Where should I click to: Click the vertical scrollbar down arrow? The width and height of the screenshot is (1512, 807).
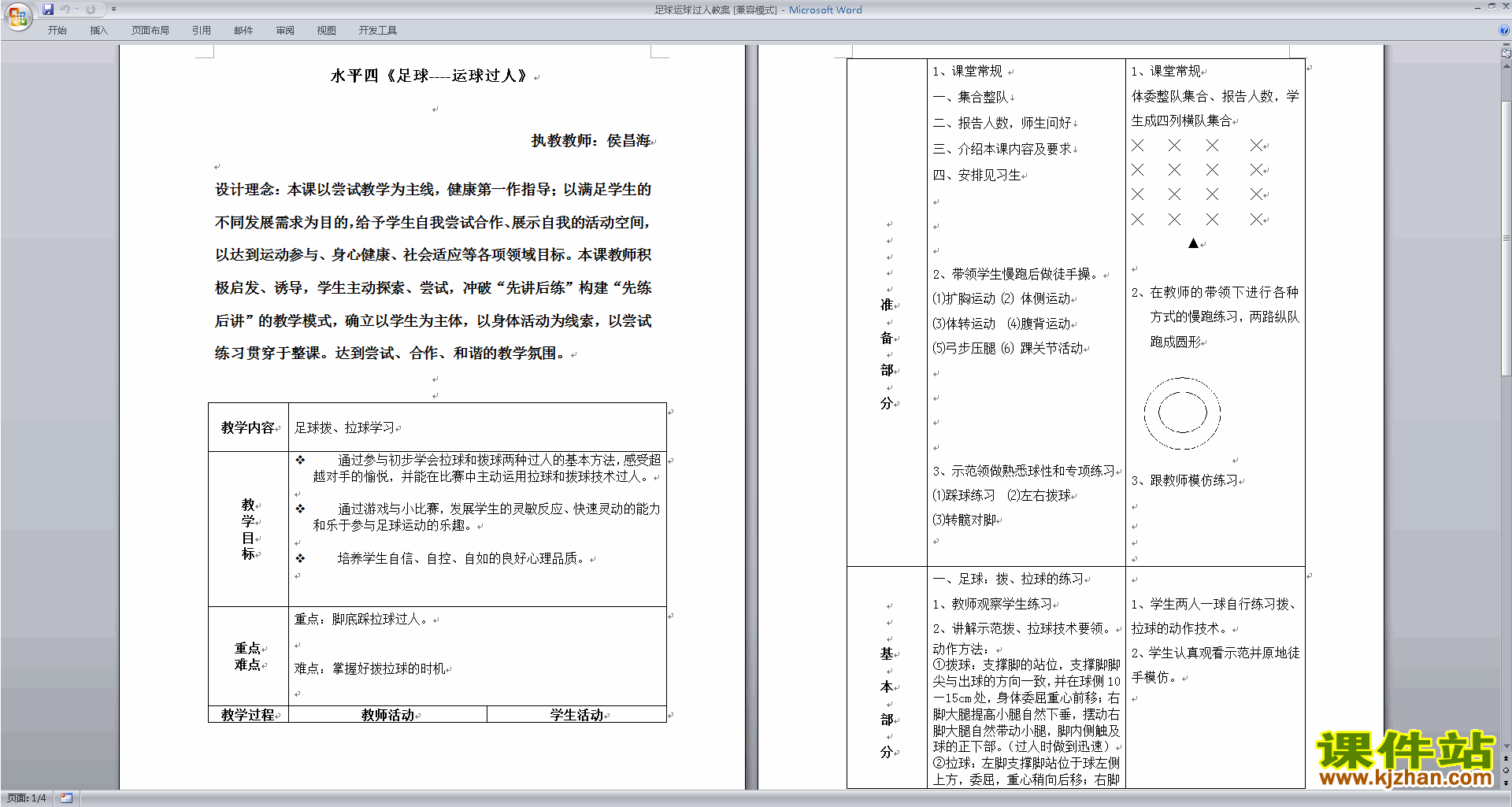click(x=1506, y=746)
